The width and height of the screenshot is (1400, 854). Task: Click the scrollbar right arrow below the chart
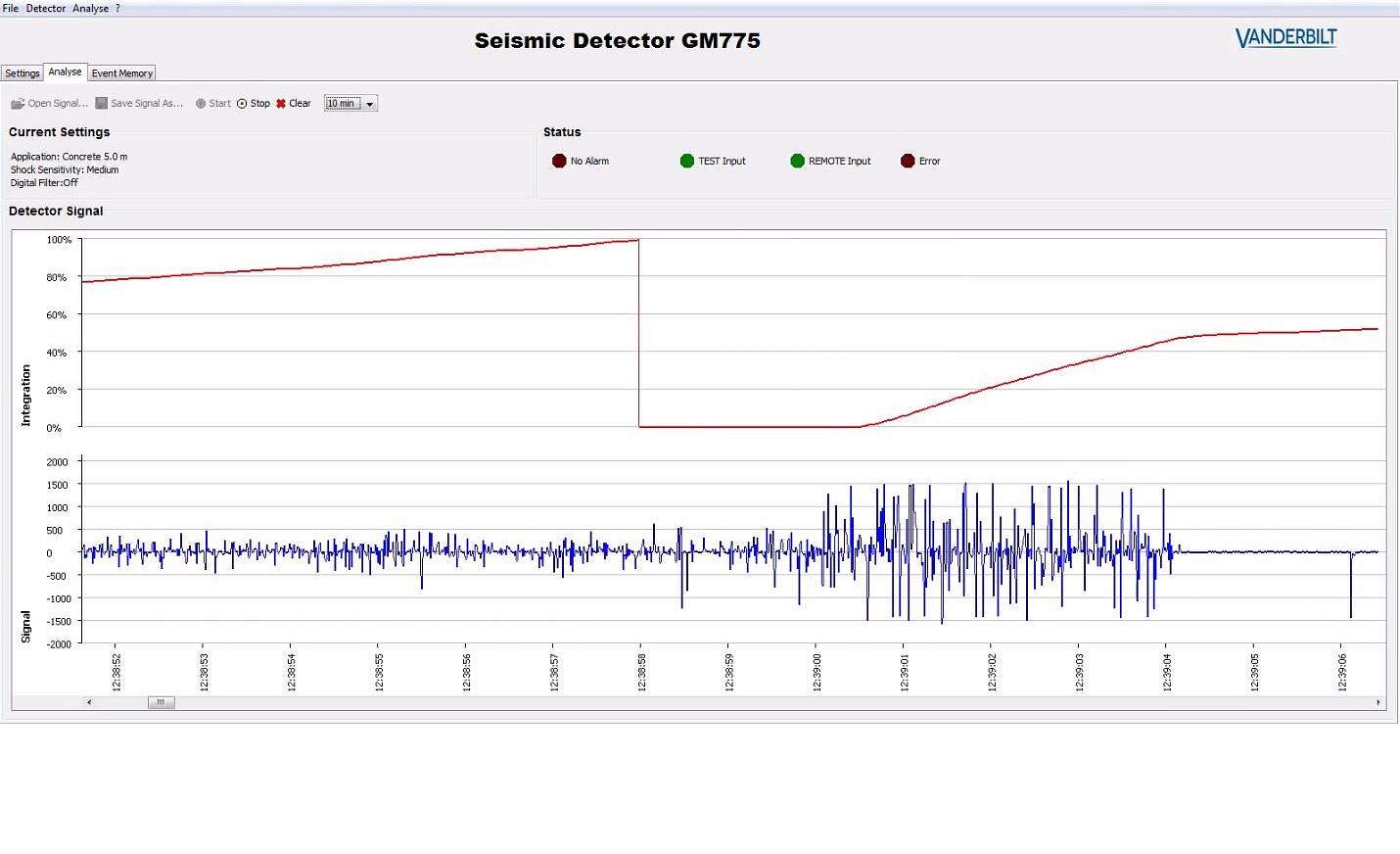[1378, 702]
